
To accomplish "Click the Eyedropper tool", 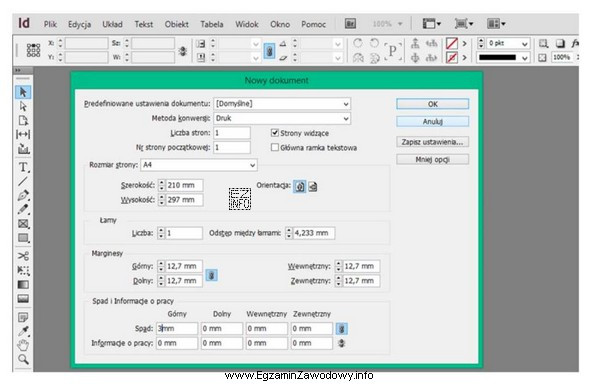I will click(23, 331).
